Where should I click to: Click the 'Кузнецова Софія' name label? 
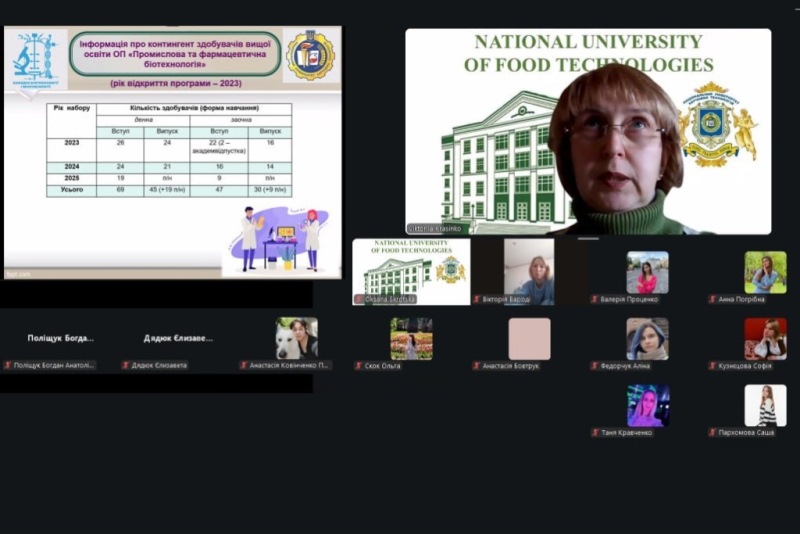point(745,366)
